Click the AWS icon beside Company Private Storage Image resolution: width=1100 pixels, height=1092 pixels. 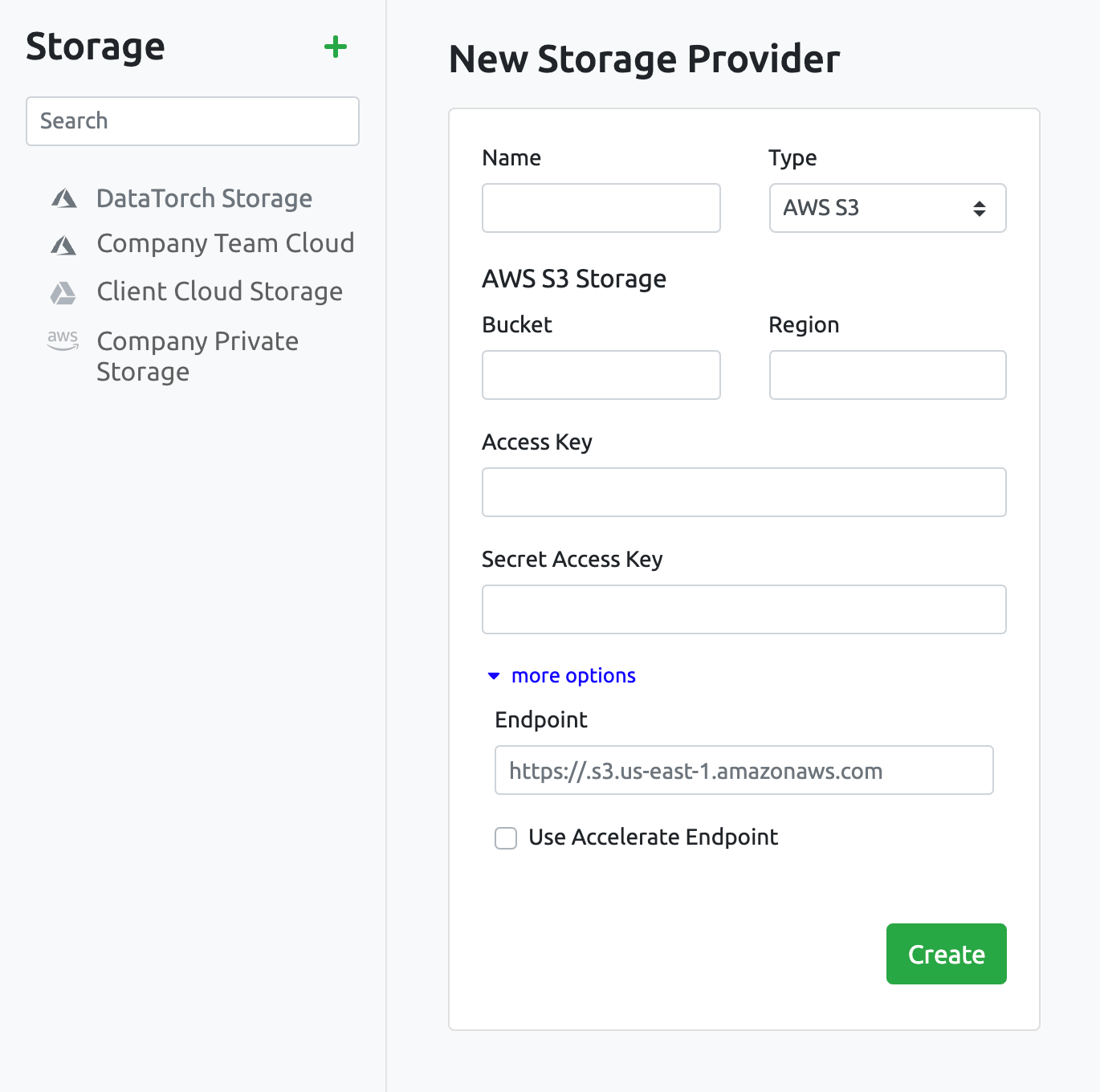point(63,340)
